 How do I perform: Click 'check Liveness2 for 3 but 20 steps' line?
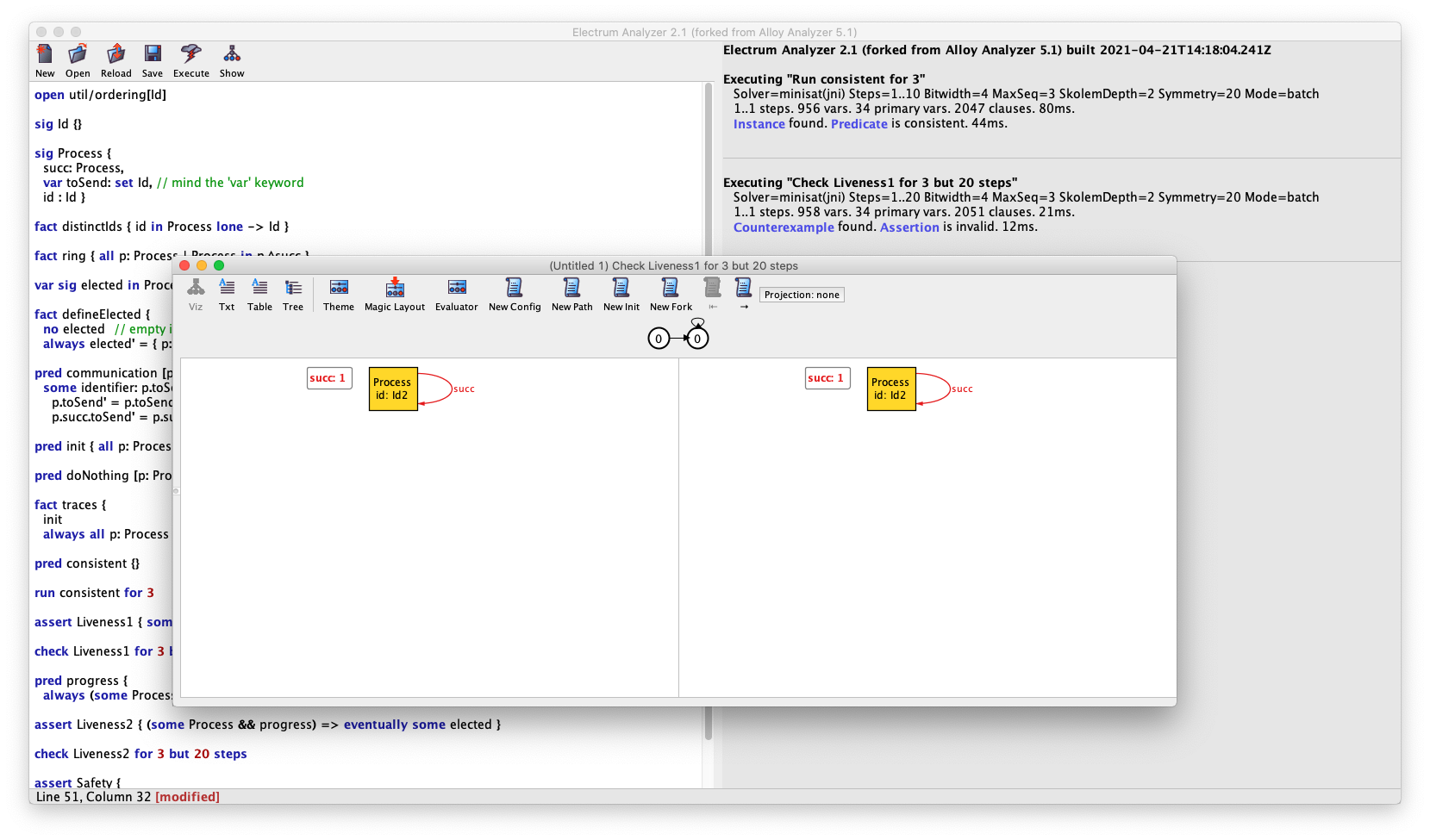pyautogui.click(x=141, y=754)
